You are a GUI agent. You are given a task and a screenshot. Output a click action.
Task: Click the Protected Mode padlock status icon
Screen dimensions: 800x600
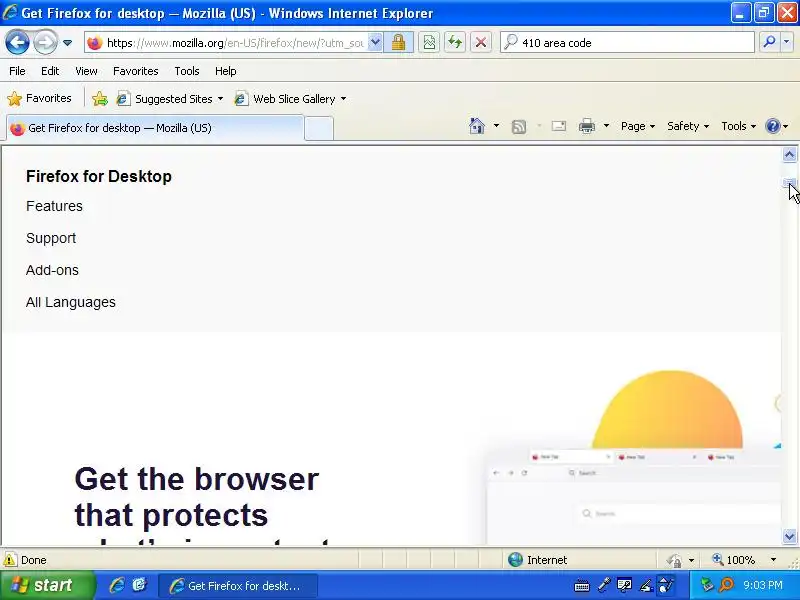click(674, 560)
